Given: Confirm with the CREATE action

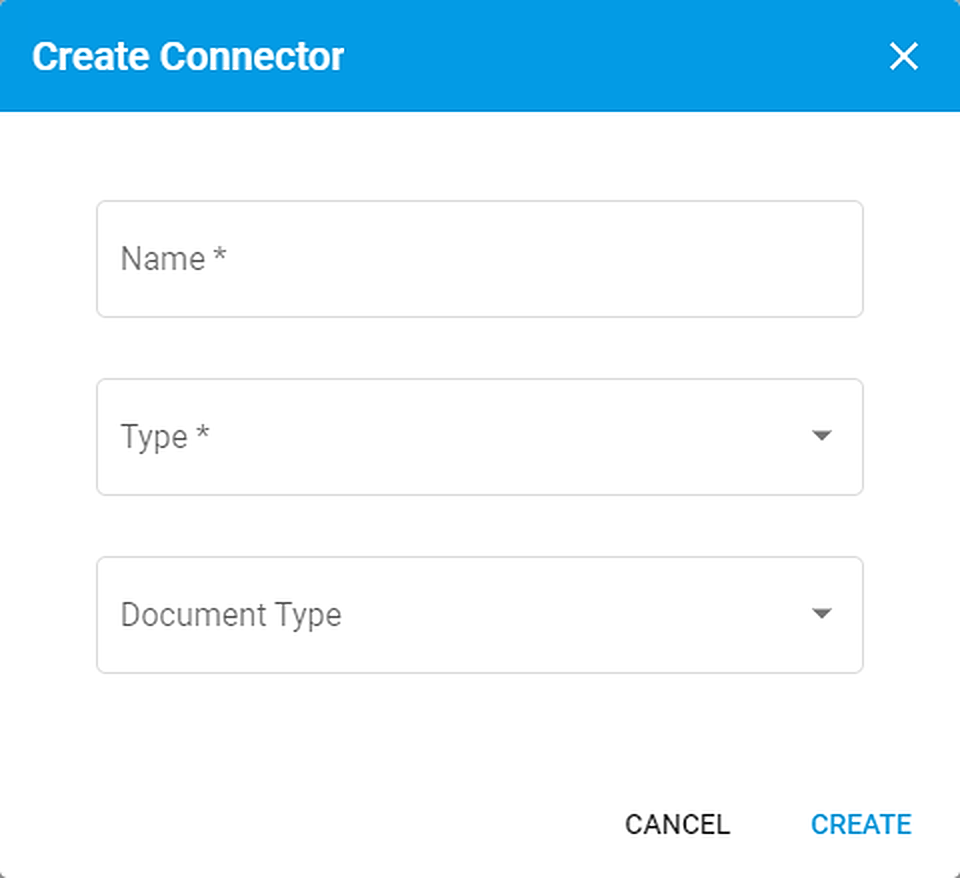Looking at the screenshot, I should click(x=861, y=824).
